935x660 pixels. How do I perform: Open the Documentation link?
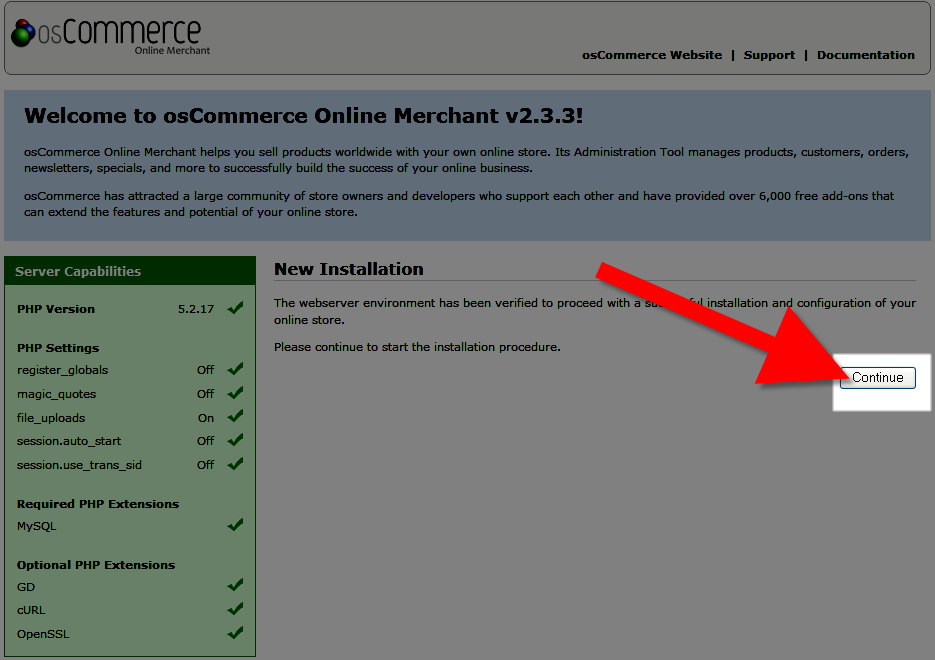click(865, 55)
